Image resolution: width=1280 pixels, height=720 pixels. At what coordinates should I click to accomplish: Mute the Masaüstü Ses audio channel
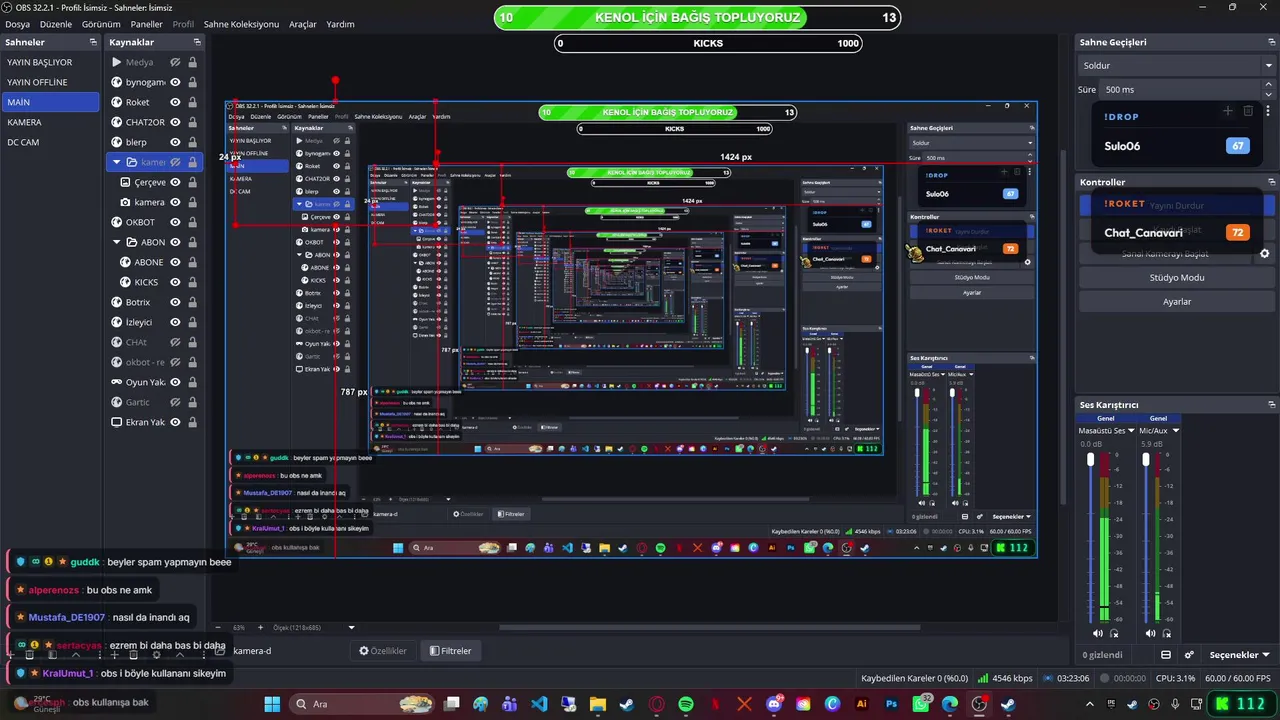1098,633
